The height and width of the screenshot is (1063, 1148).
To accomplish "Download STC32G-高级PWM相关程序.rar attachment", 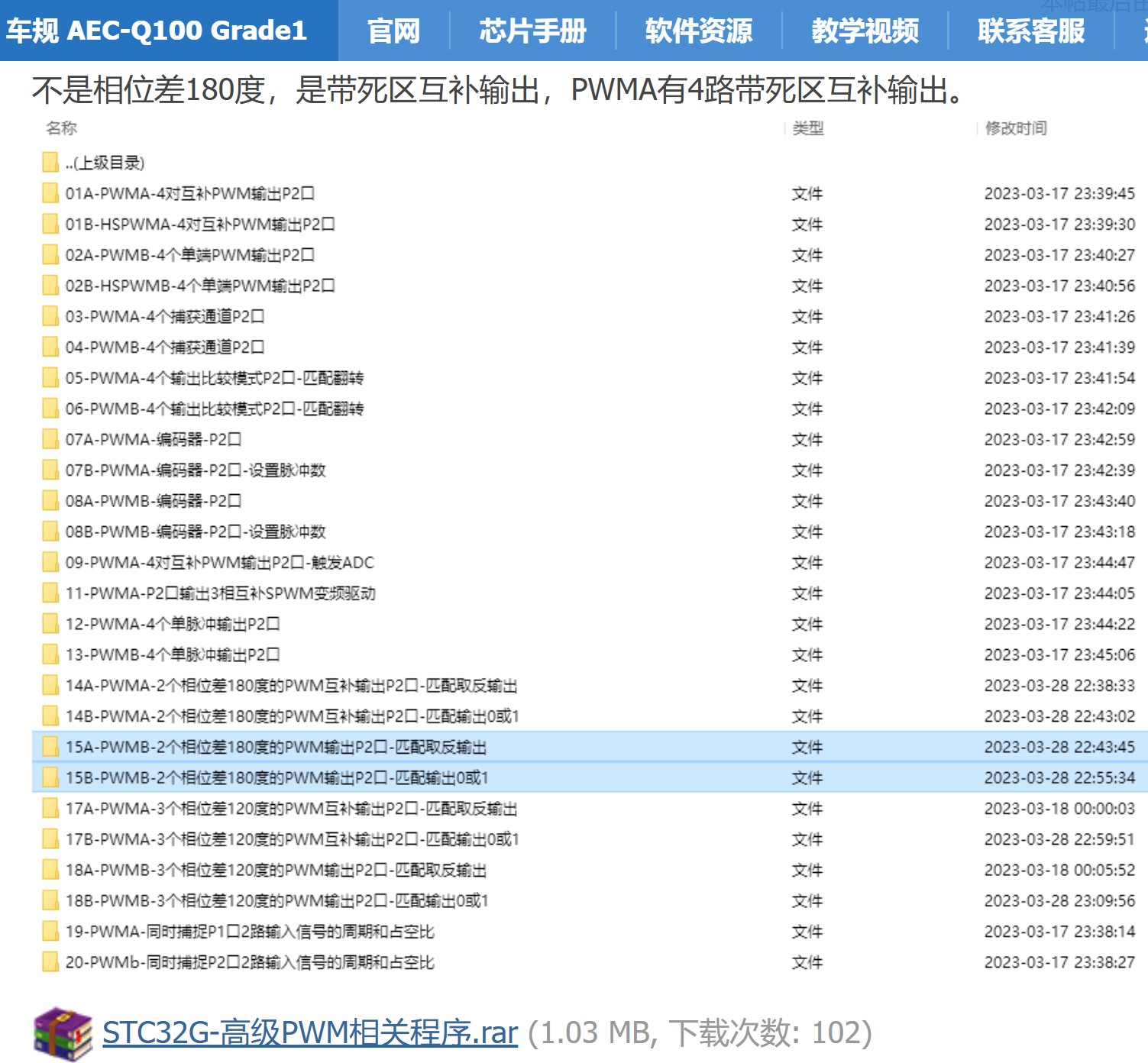I will [310, 1032].
